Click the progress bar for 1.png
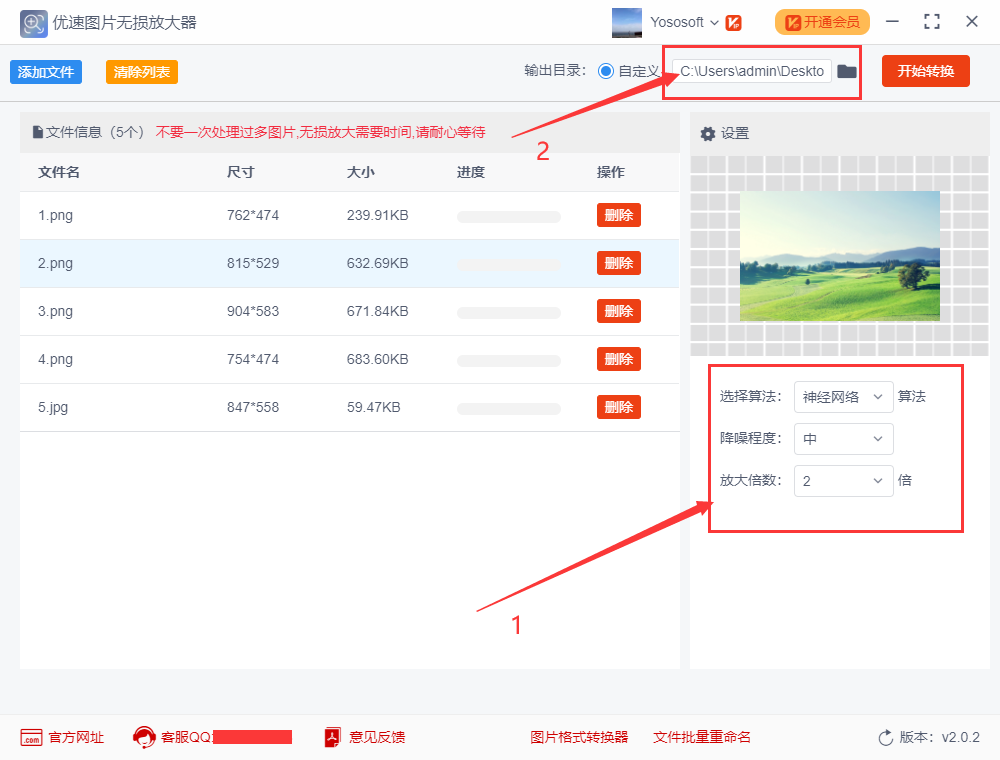This screenshot has width=1000, height=760. coord(508,216)
